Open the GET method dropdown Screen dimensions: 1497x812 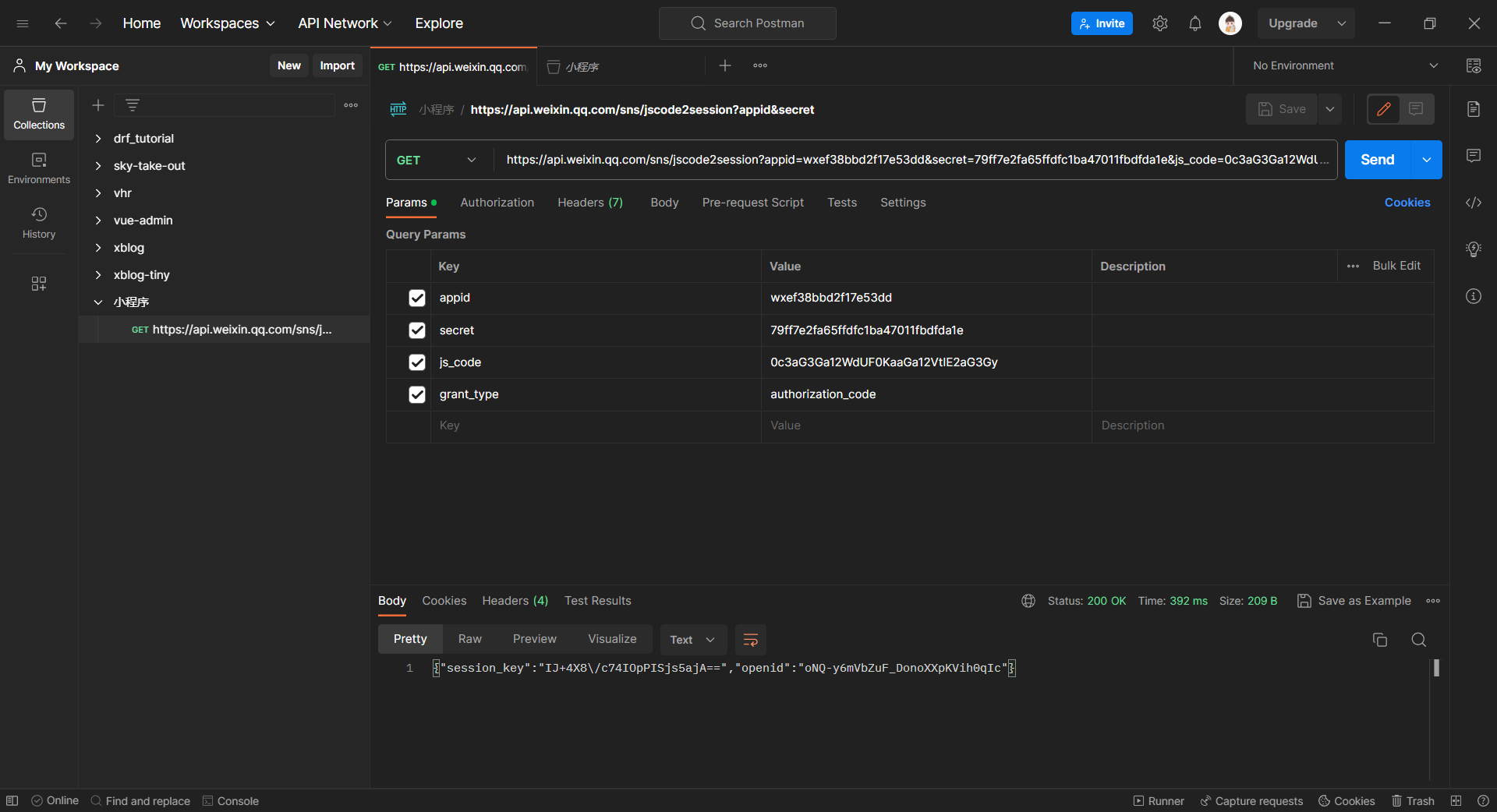coord(437,160)
